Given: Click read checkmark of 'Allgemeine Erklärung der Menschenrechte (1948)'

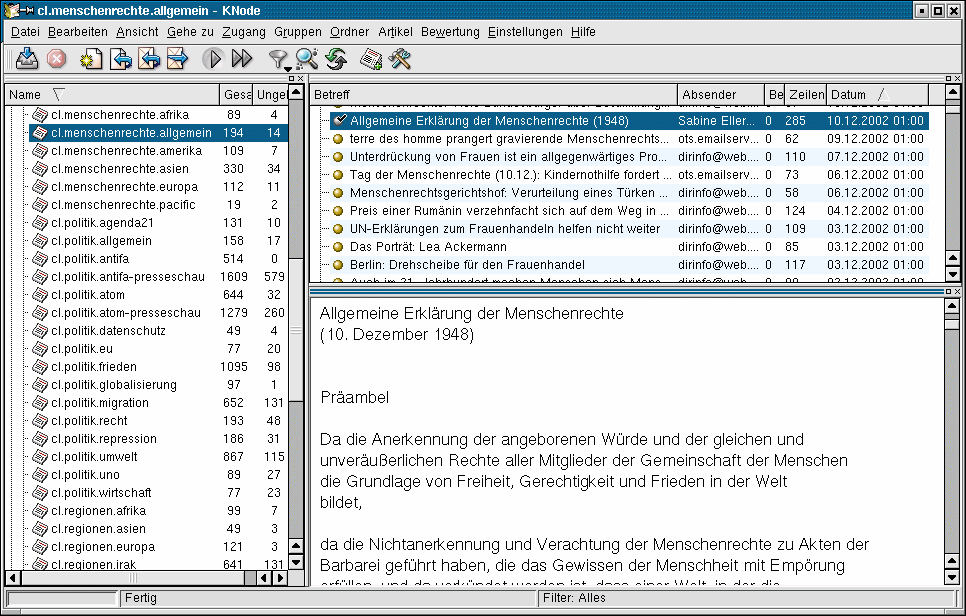Looking at the screenshot, I should [x=339, y=120].
